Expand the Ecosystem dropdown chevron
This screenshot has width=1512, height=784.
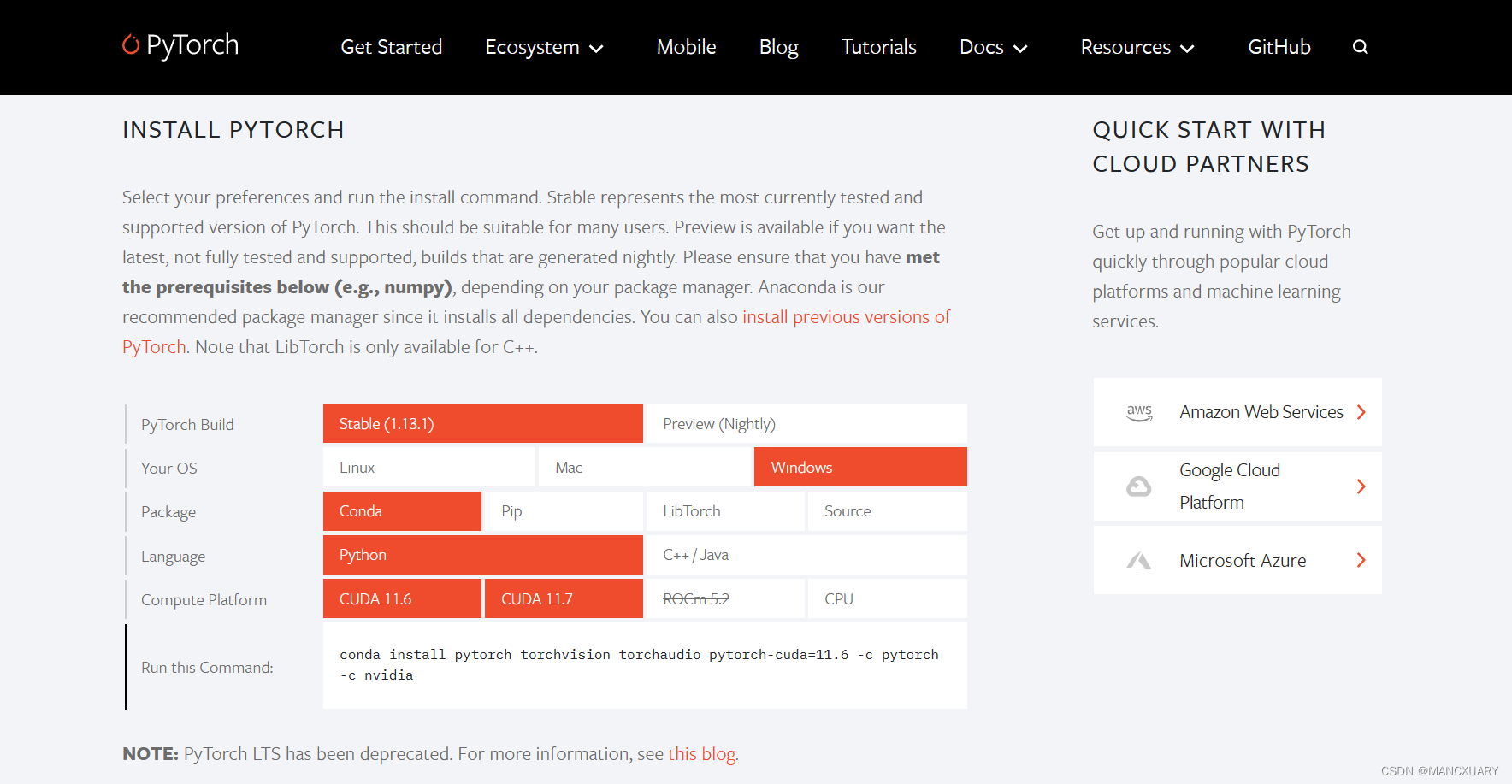pyautogui.click(x=597, y=49)
